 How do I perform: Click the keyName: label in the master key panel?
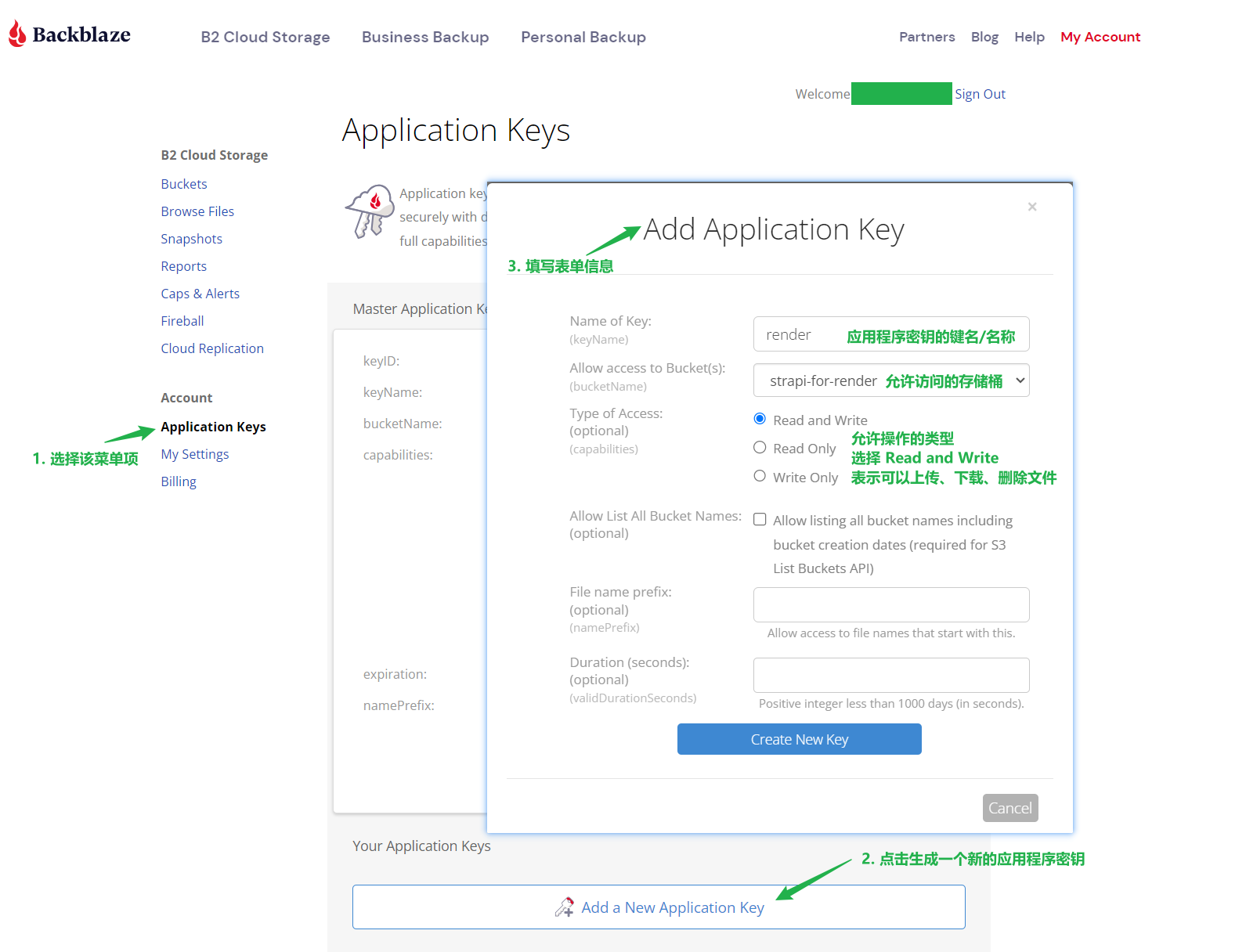(x=392, y=392)
